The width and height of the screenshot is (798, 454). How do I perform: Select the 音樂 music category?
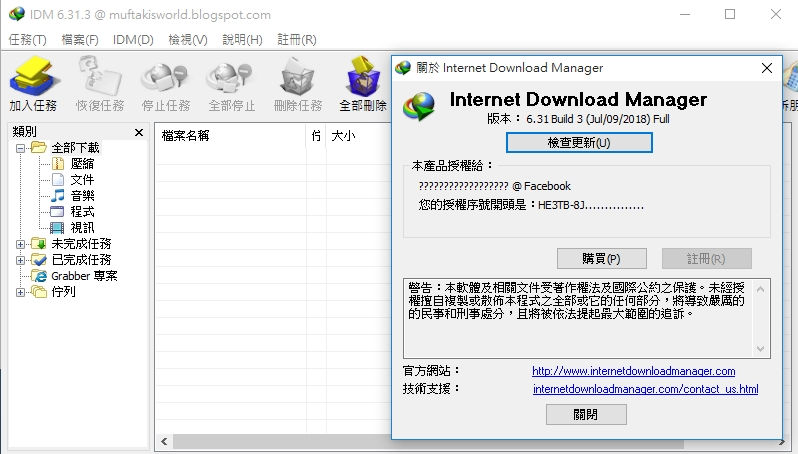tap(82, 195)
